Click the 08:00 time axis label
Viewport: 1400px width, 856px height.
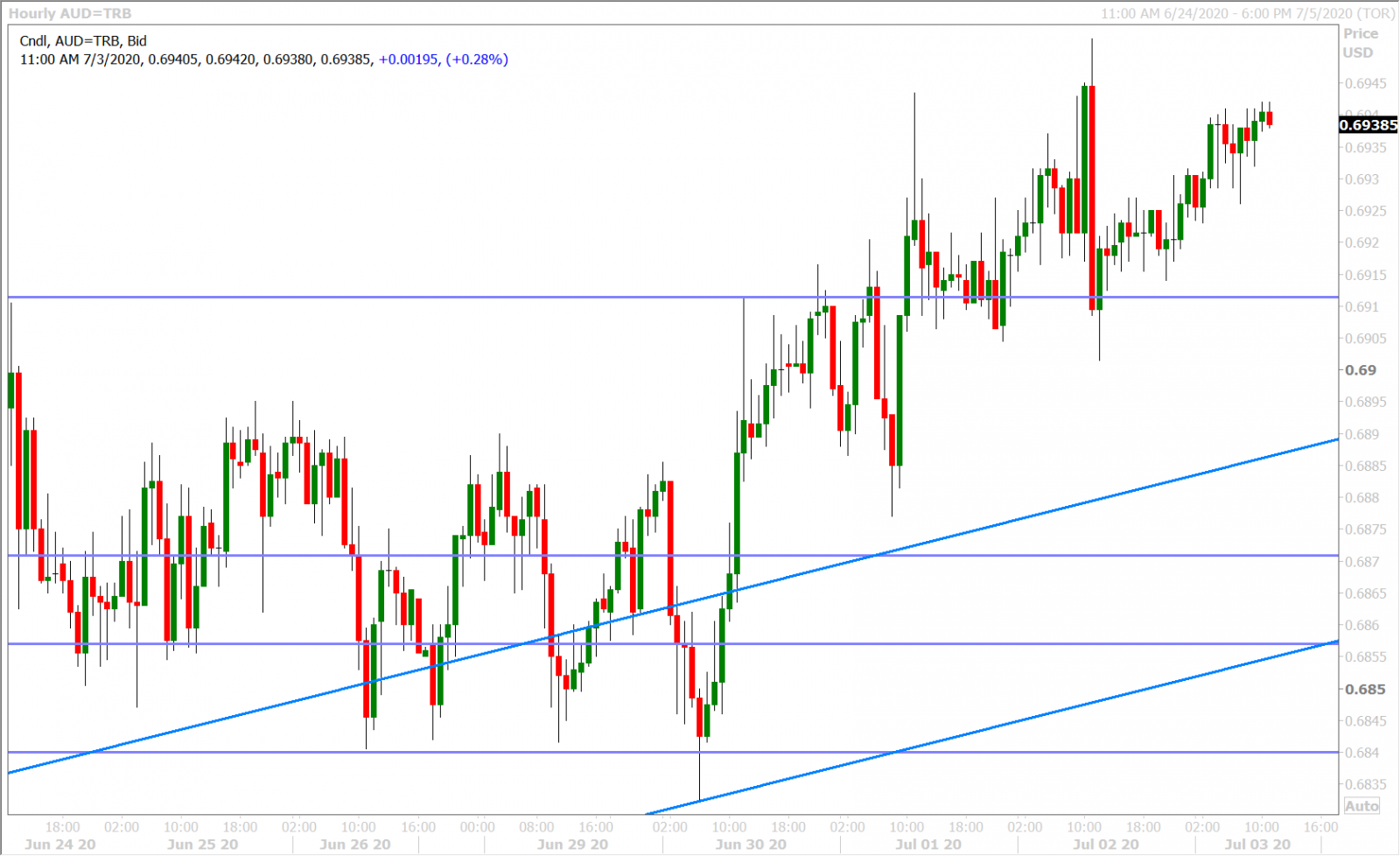click(536, 827)
